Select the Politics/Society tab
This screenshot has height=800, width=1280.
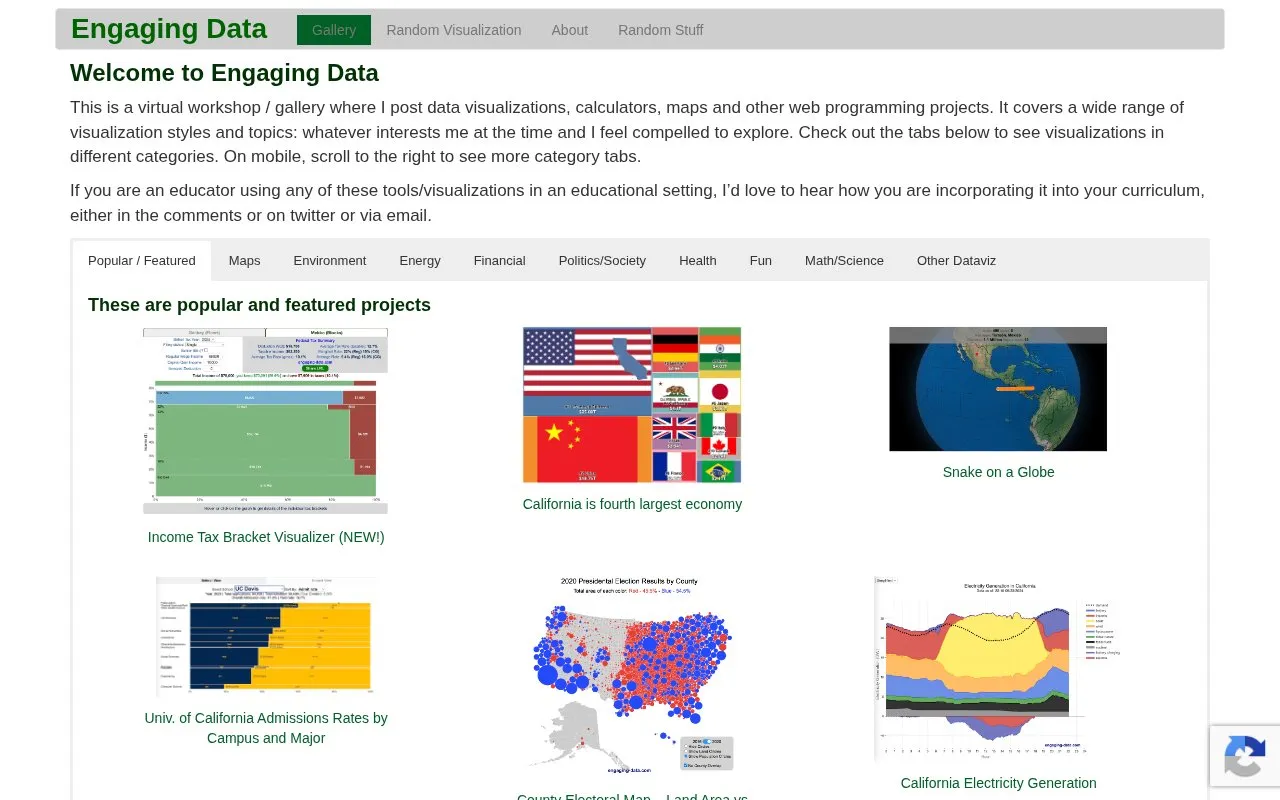602,261
